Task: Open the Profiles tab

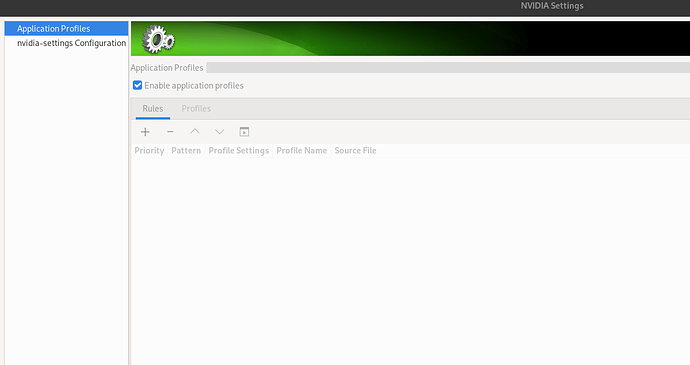Action: point(196,109)
